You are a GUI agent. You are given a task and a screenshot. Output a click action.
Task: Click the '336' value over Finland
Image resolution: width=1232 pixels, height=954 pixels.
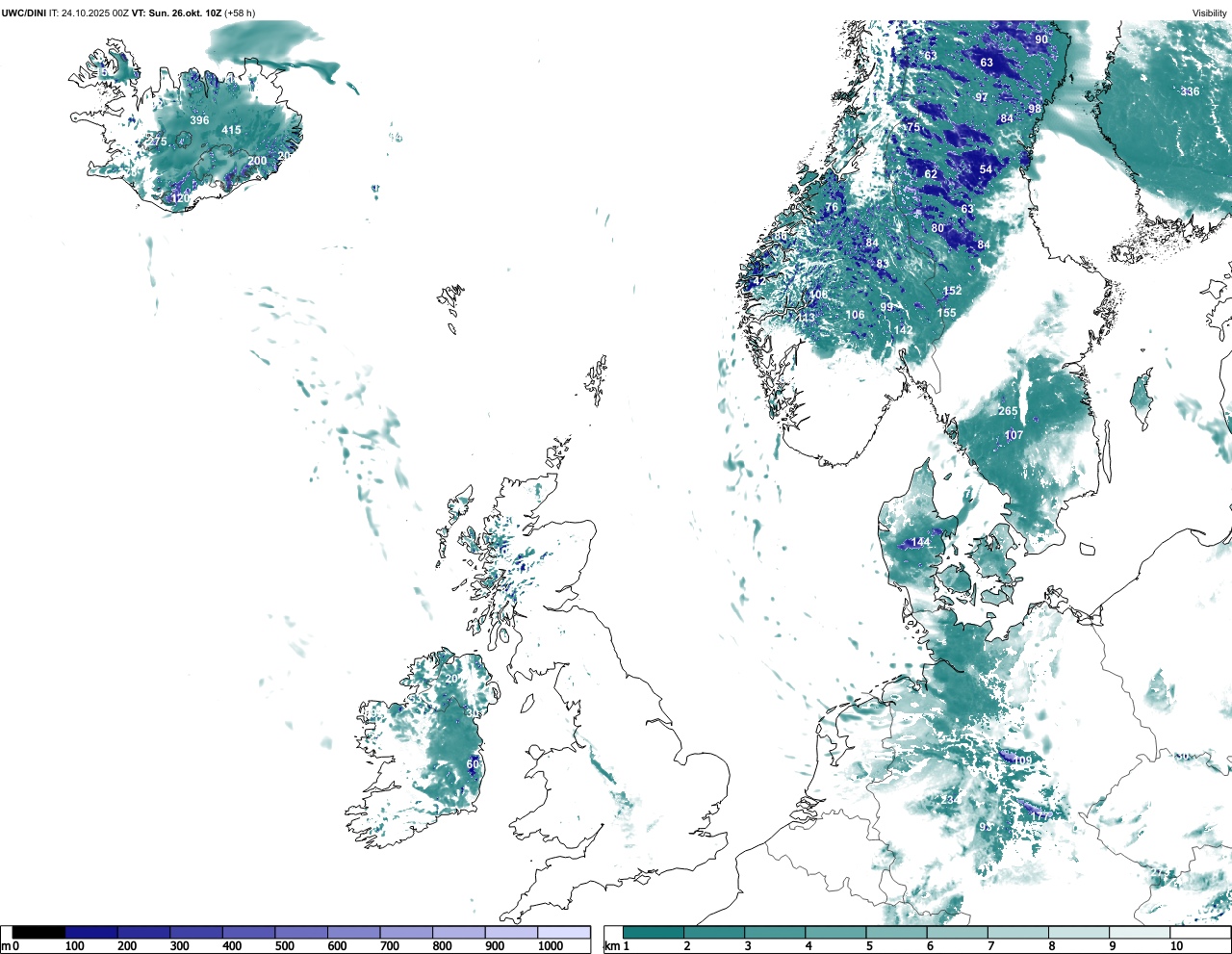coord(1190,91)
